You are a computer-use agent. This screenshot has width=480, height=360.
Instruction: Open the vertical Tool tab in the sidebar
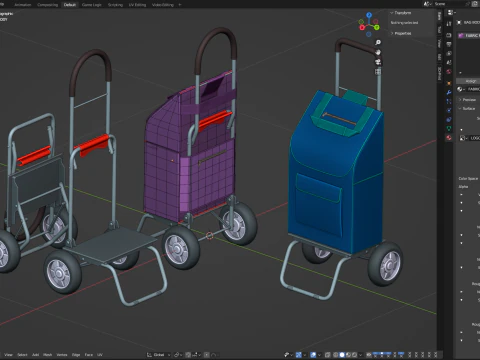(439, 29)
